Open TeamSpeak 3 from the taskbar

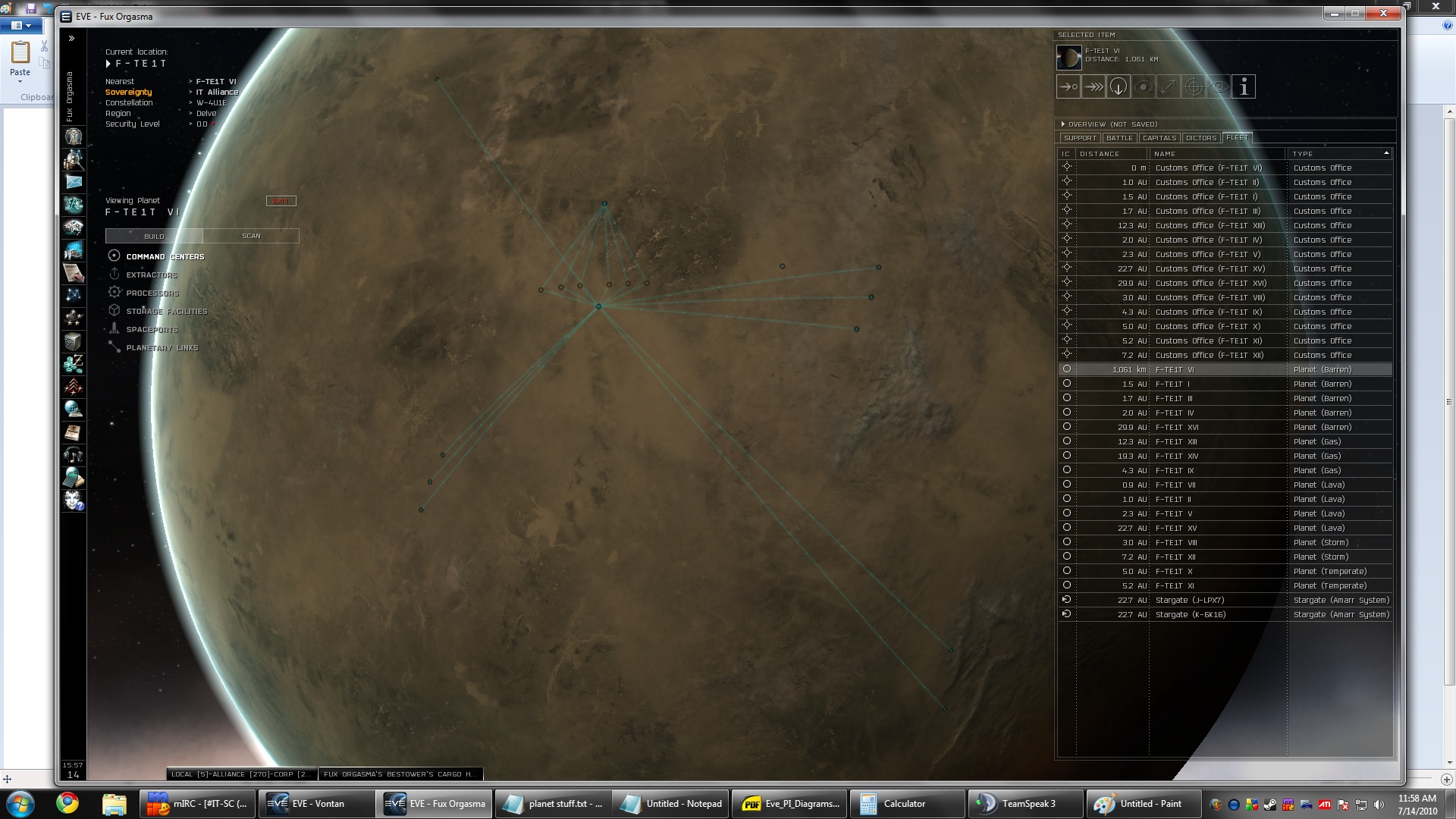click(x=1025, y=804)
